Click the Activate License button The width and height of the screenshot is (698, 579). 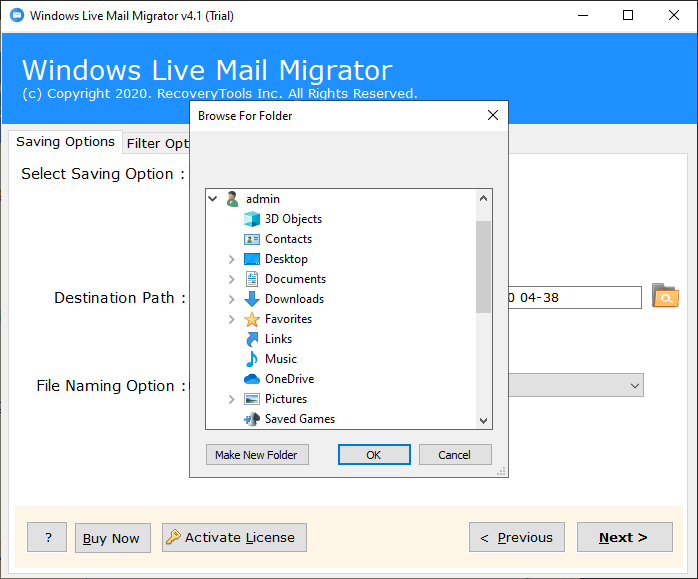click(234, 537)
